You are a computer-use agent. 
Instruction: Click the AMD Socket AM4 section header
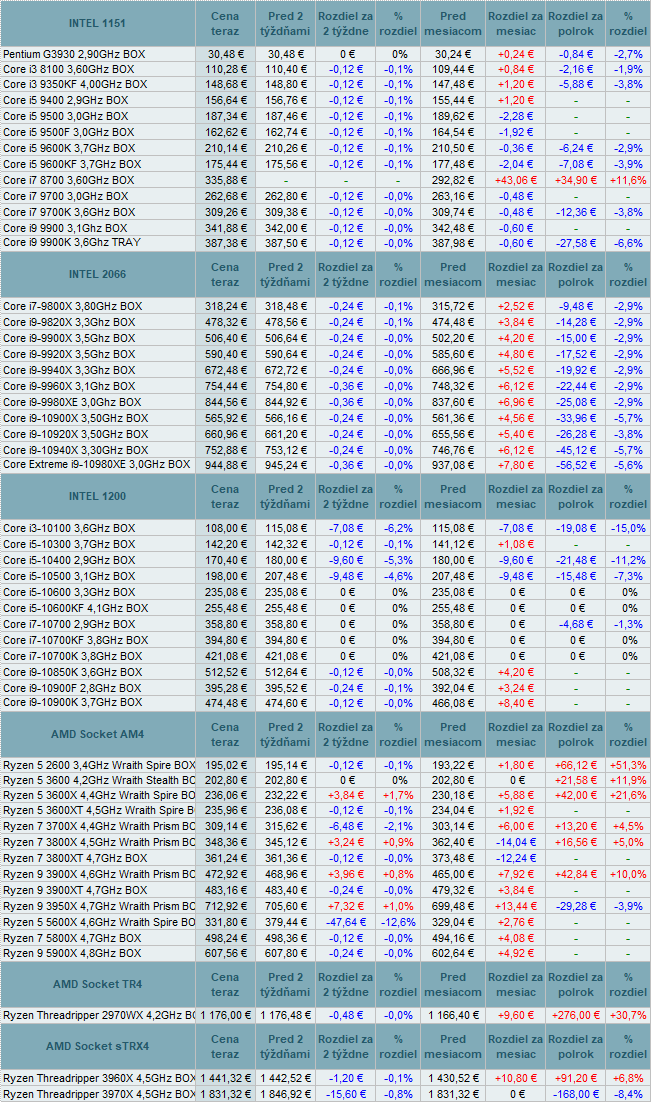[x=97, y=734]
